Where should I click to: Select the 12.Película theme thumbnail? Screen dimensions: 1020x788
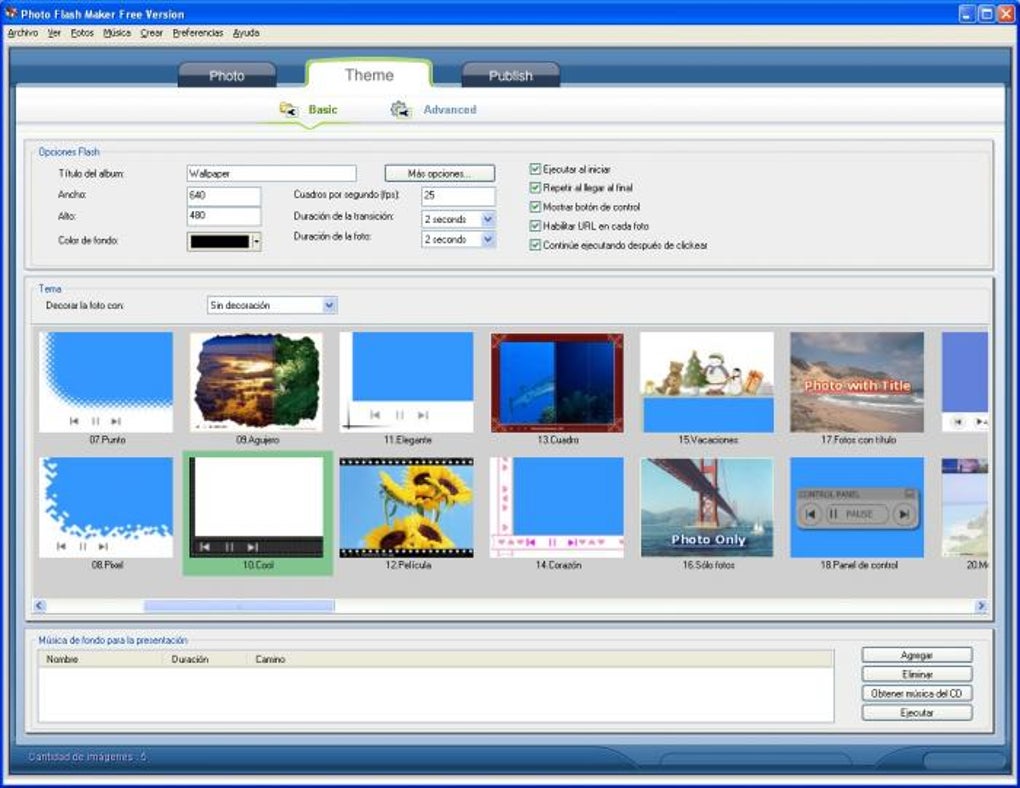coord(406,505)
